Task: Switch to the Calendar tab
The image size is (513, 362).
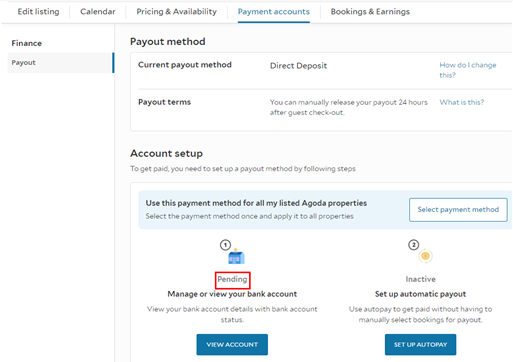Action: (x=98, y=12)
